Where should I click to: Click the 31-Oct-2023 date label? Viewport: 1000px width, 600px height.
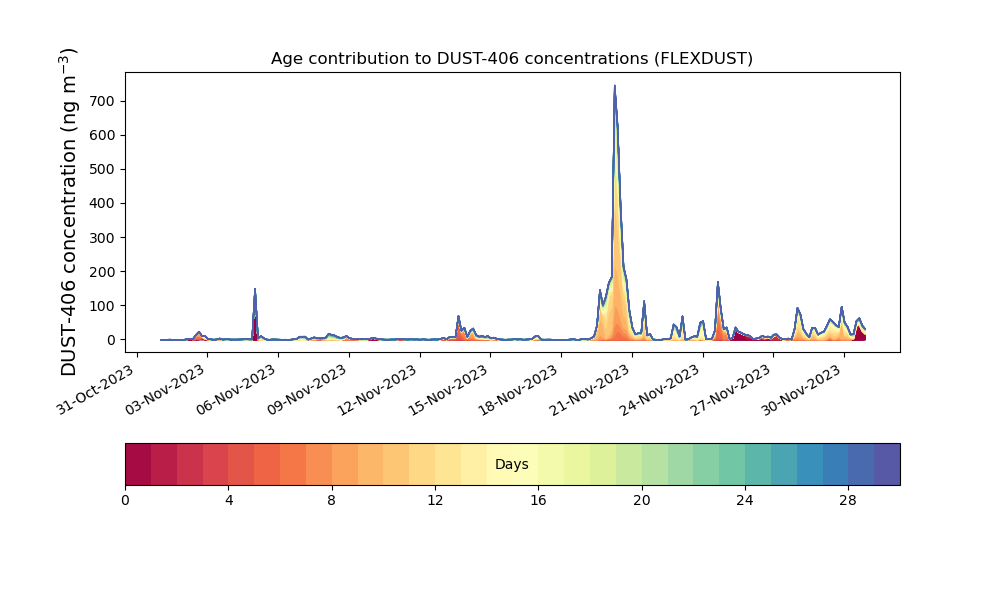click(x=96, y=390)
